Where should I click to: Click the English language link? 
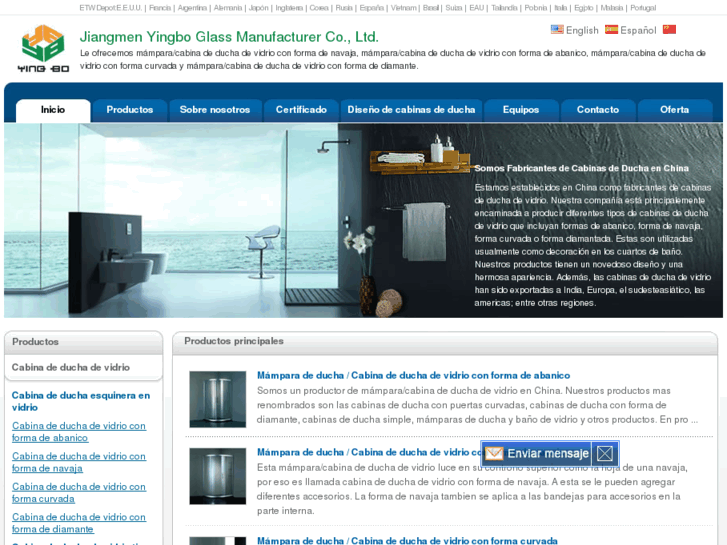[x=582, y=30]
